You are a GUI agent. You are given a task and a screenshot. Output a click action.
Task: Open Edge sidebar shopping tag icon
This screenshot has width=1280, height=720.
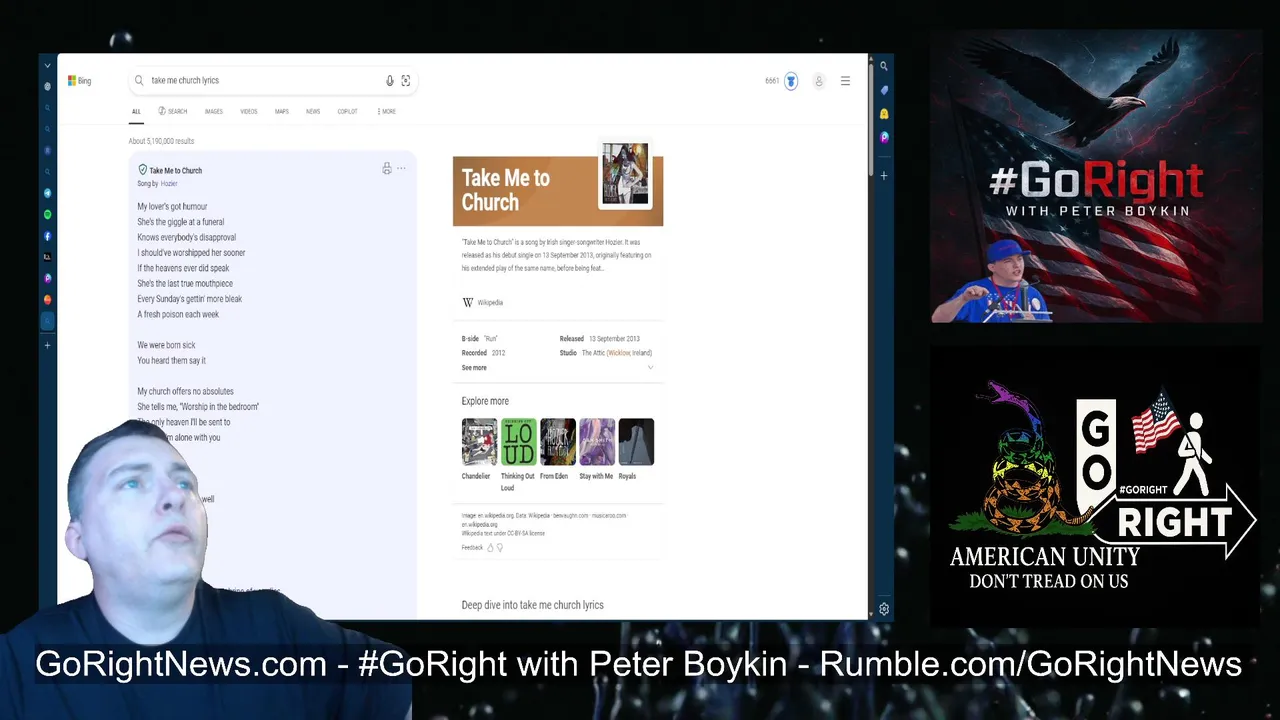(884, 90)
